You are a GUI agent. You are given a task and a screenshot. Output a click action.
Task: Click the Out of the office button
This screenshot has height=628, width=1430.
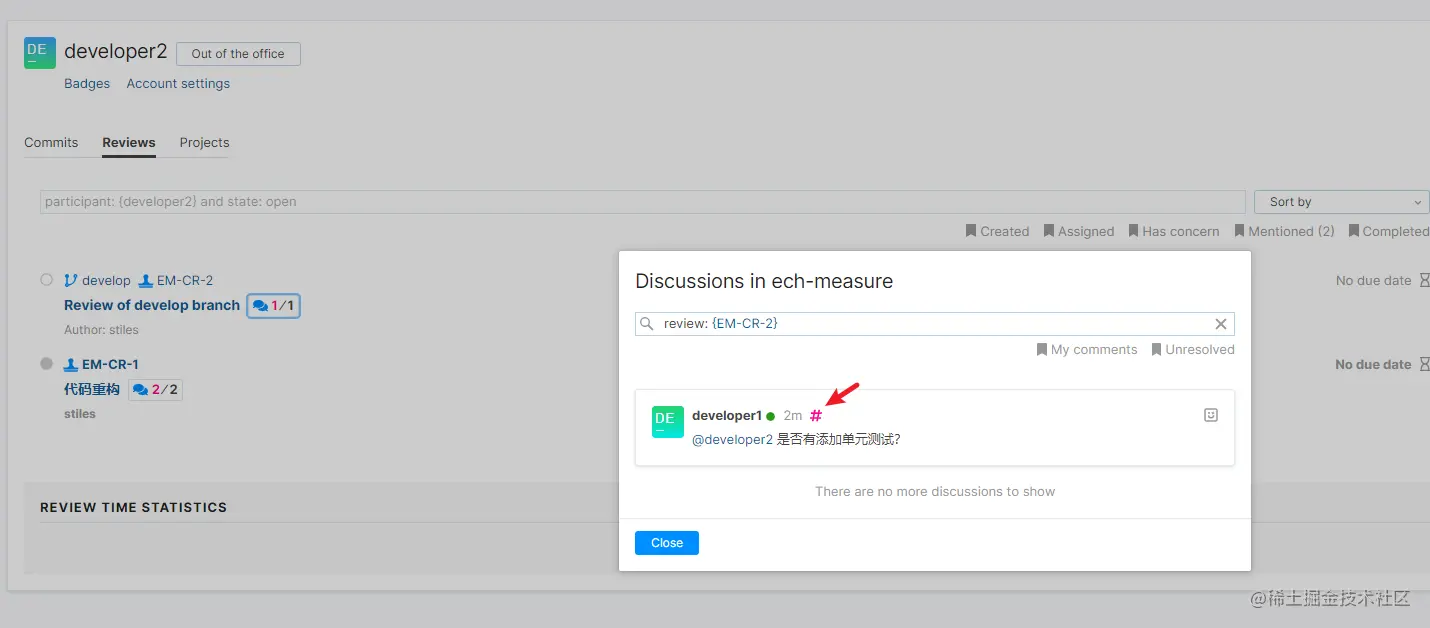[x=238, y=54]
